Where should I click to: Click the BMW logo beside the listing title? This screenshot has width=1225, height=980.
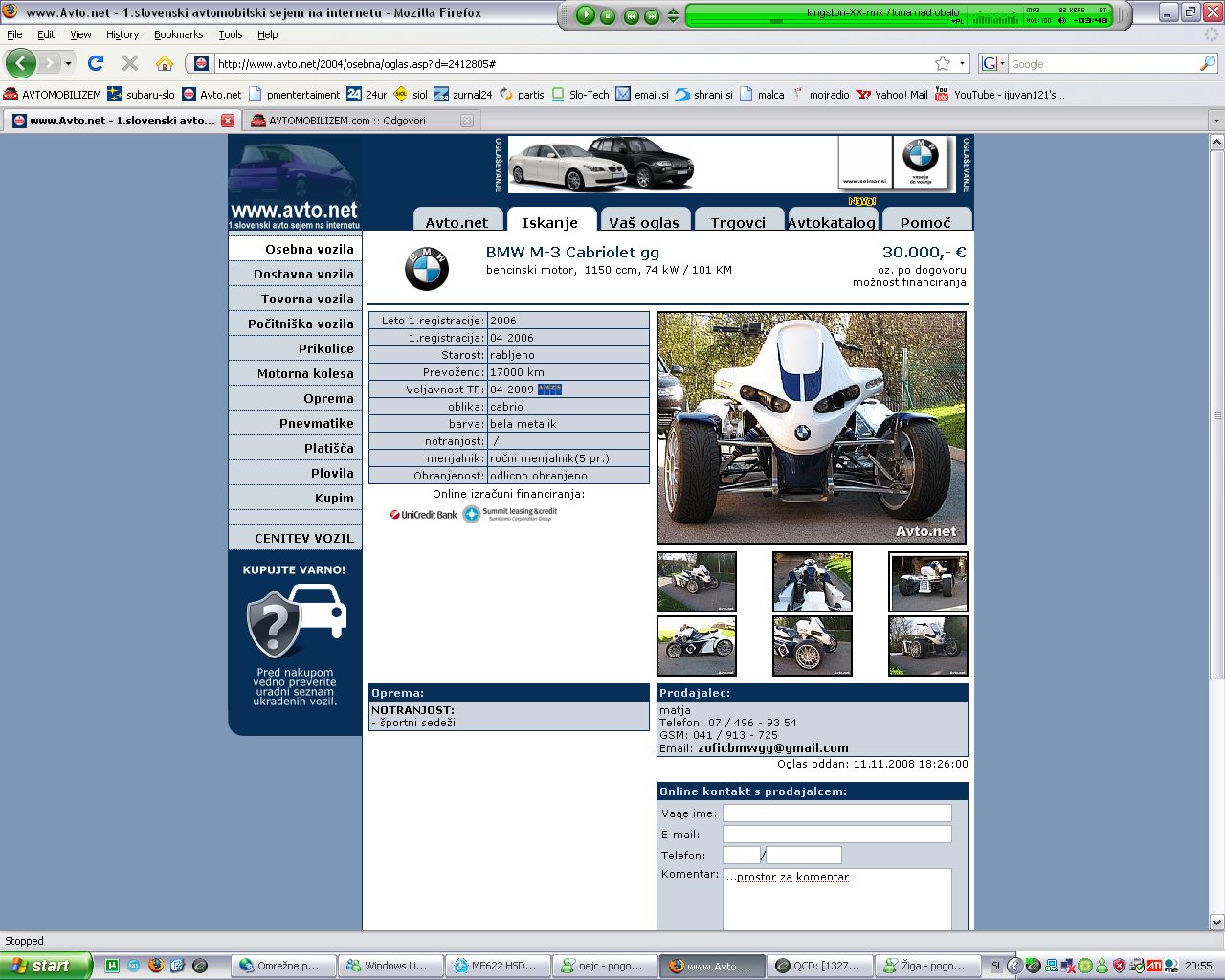pos(427,269)
